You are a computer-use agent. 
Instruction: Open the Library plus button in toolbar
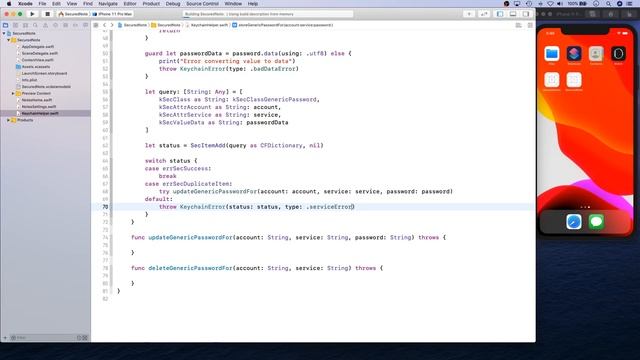click(x=469, y=14)
